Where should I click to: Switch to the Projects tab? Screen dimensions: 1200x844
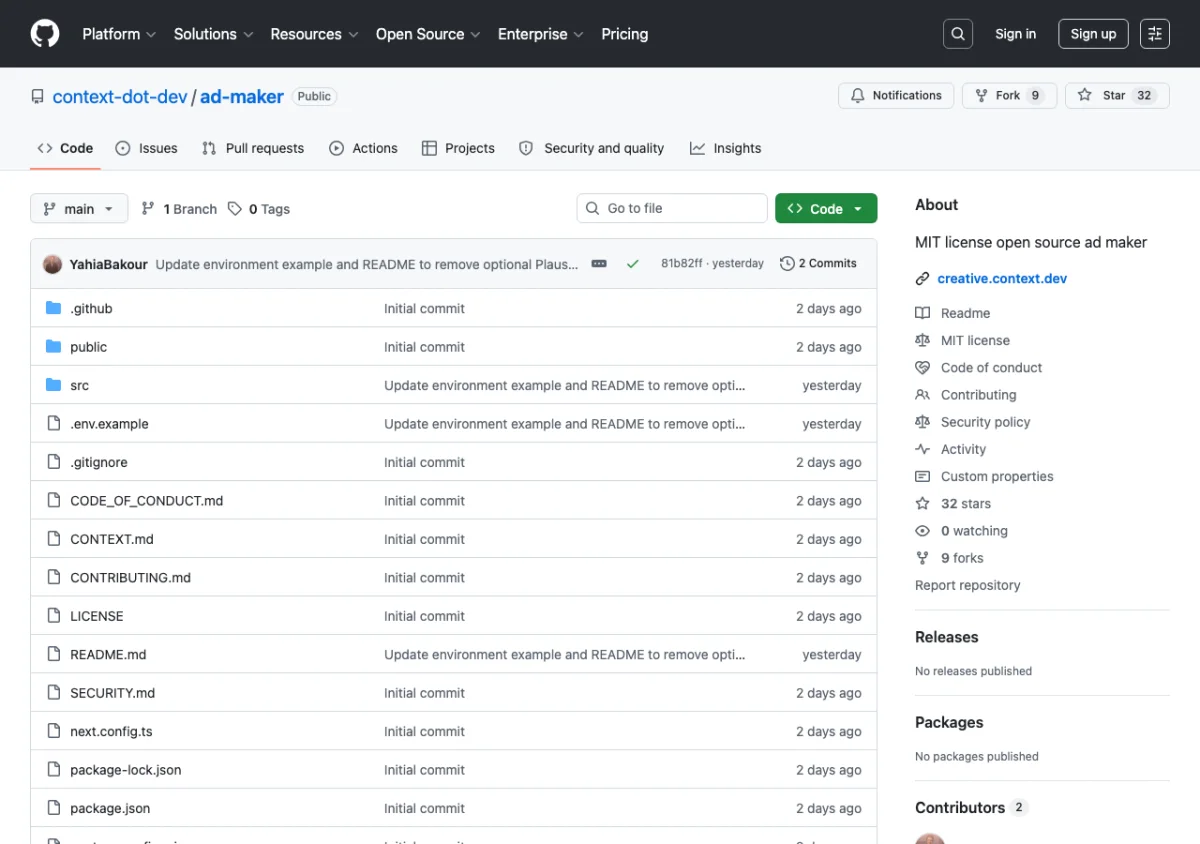pos(458,148)
